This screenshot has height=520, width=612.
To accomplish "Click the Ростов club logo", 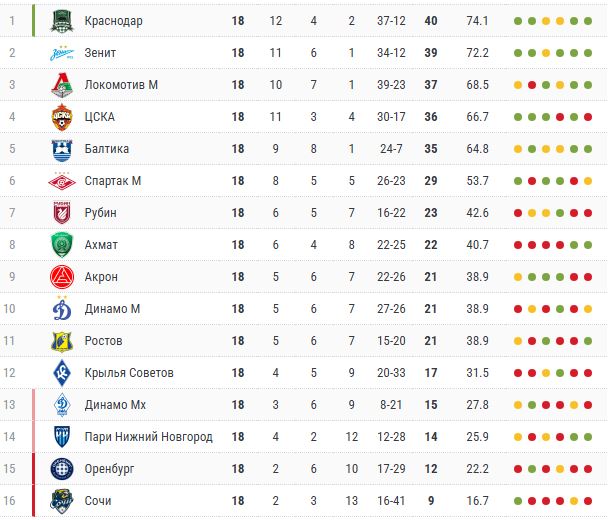I will [x=63, y=341].
